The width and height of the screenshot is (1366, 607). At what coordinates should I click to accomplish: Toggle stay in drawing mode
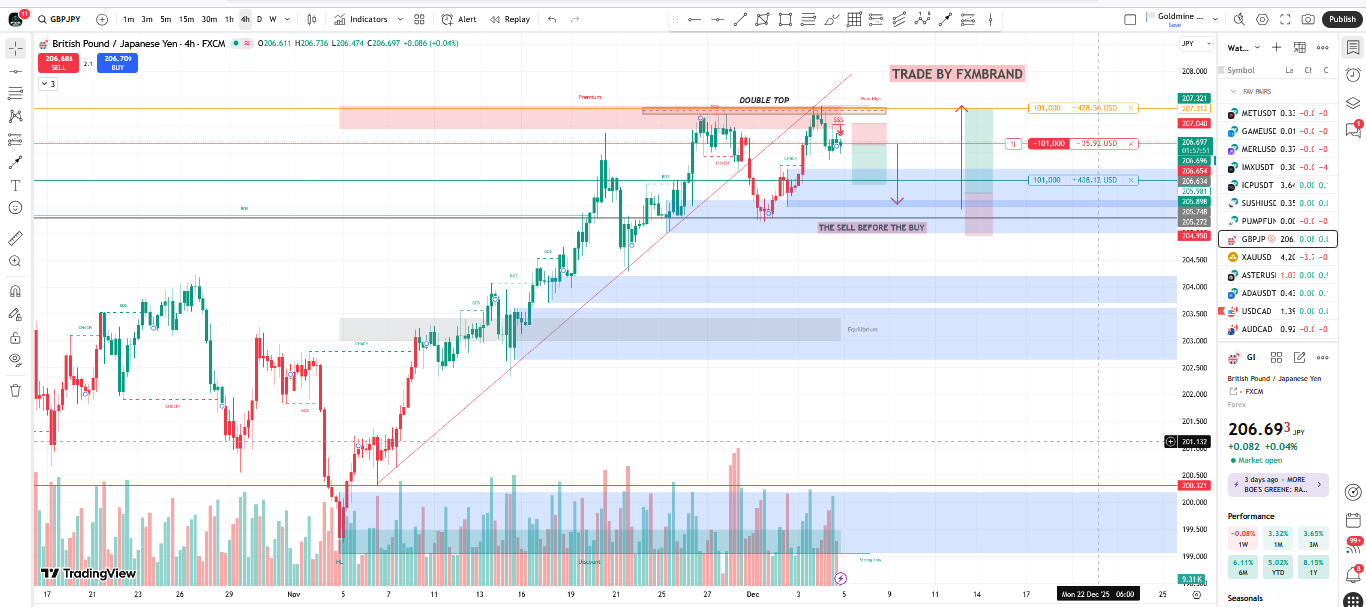tap(15, 315)
